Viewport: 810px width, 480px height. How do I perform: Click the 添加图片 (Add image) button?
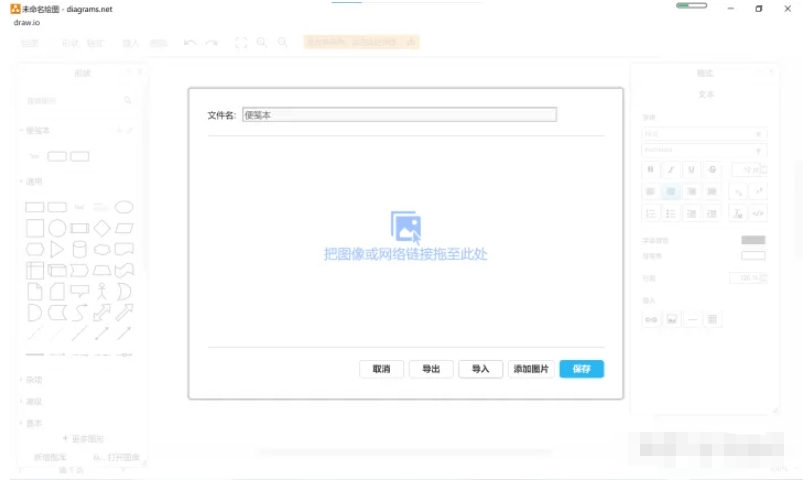point(531,369)
